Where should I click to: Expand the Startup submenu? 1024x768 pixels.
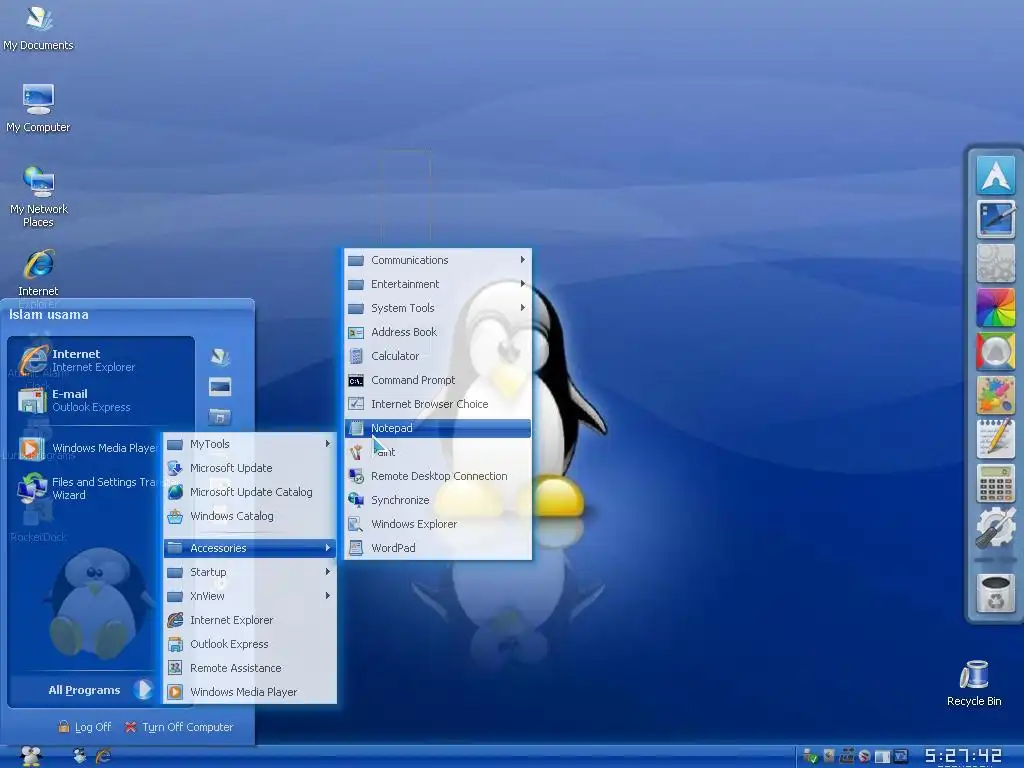[249, 572]
